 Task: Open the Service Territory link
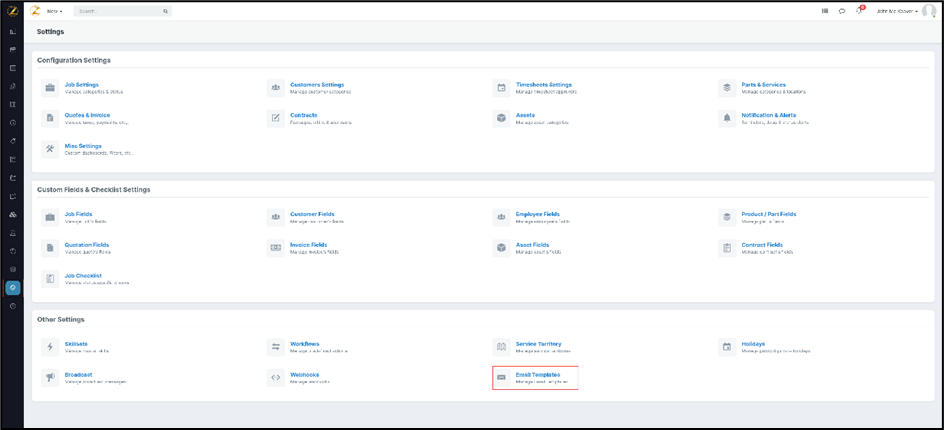tap(541, 344)
